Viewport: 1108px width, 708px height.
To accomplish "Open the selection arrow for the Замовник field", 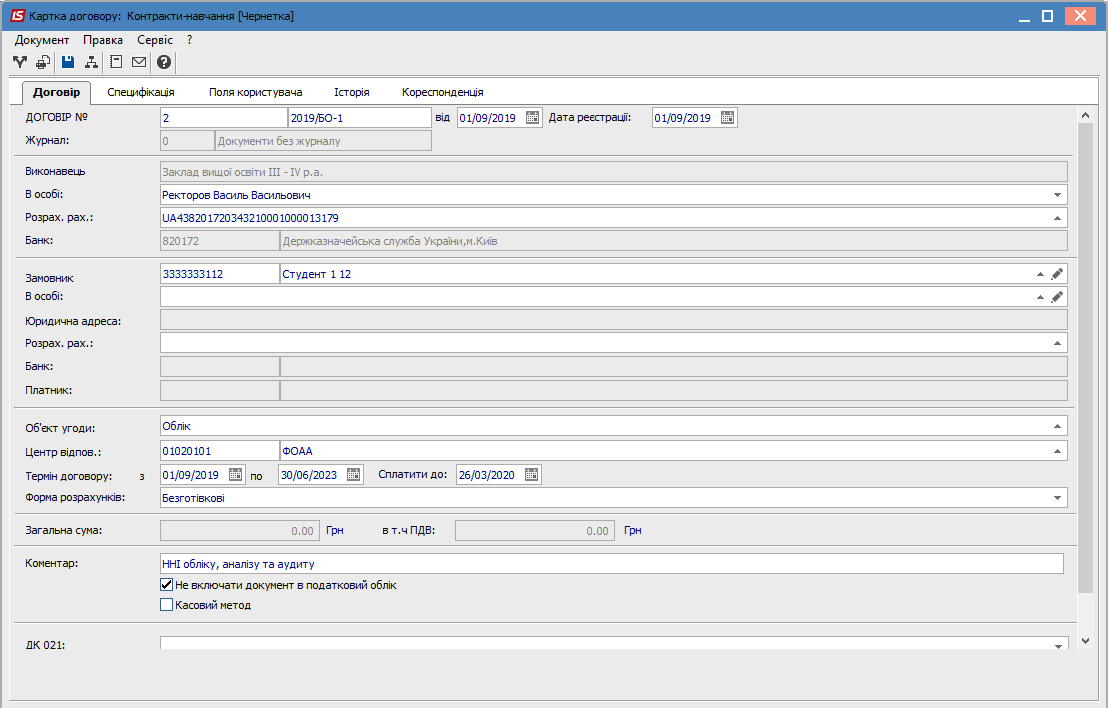I will (1040, 274).
